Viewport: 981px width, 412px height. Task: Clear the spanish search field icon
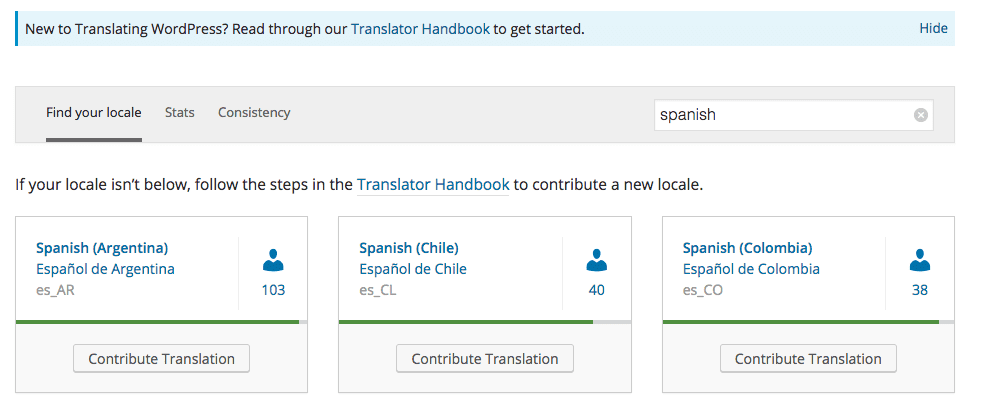[920, 115]
